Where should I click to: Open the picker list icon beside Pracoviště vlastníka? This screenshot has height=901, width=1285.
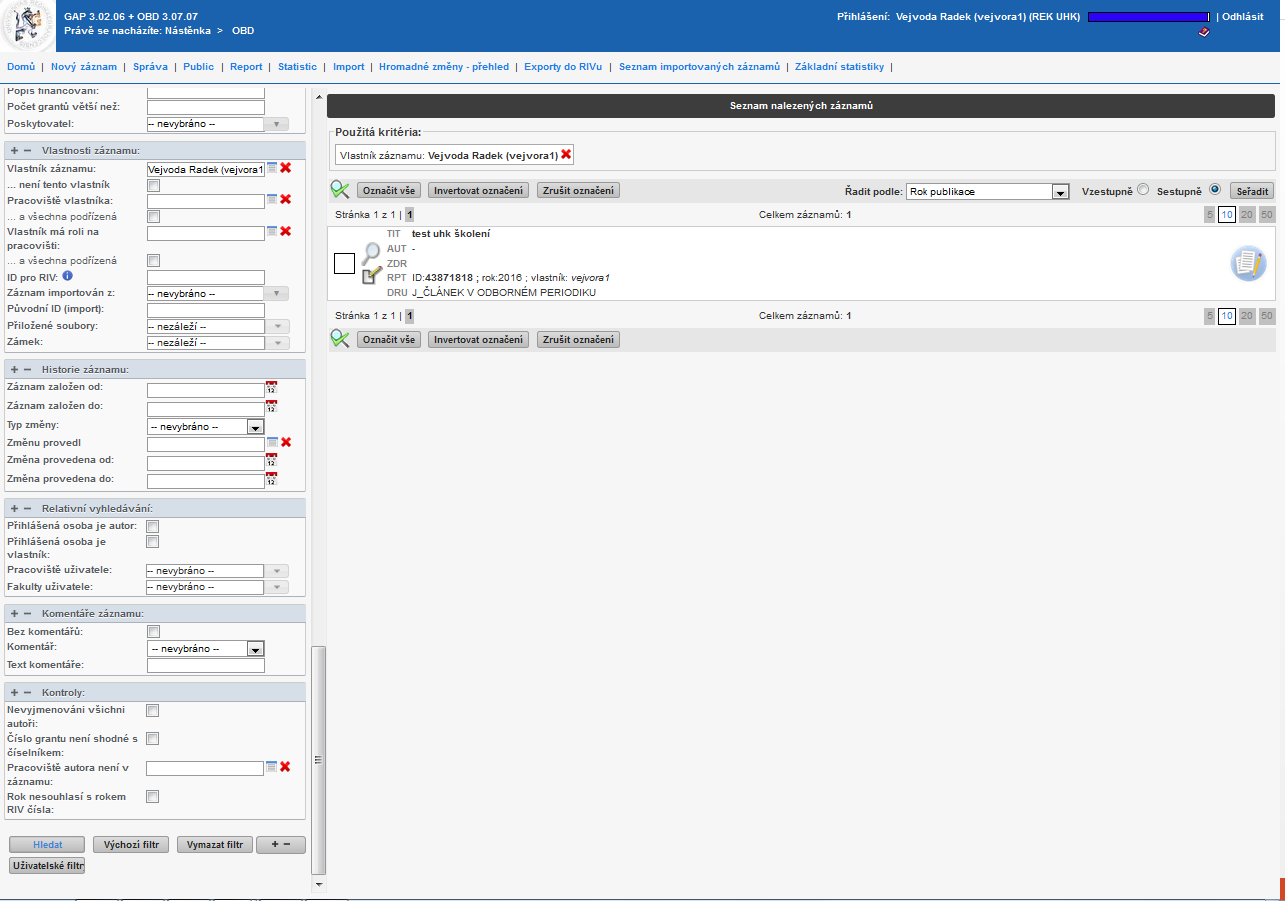[272, 199]
